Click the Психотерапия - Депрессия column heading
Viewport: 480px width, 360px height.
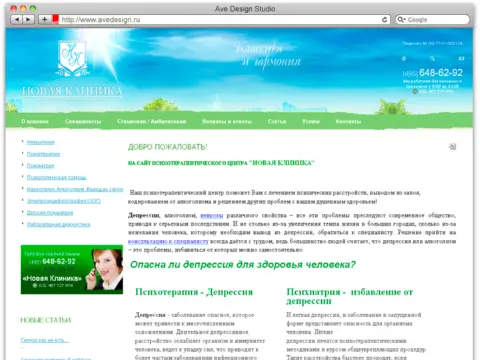pyautogui.click(x=194, y=292)
